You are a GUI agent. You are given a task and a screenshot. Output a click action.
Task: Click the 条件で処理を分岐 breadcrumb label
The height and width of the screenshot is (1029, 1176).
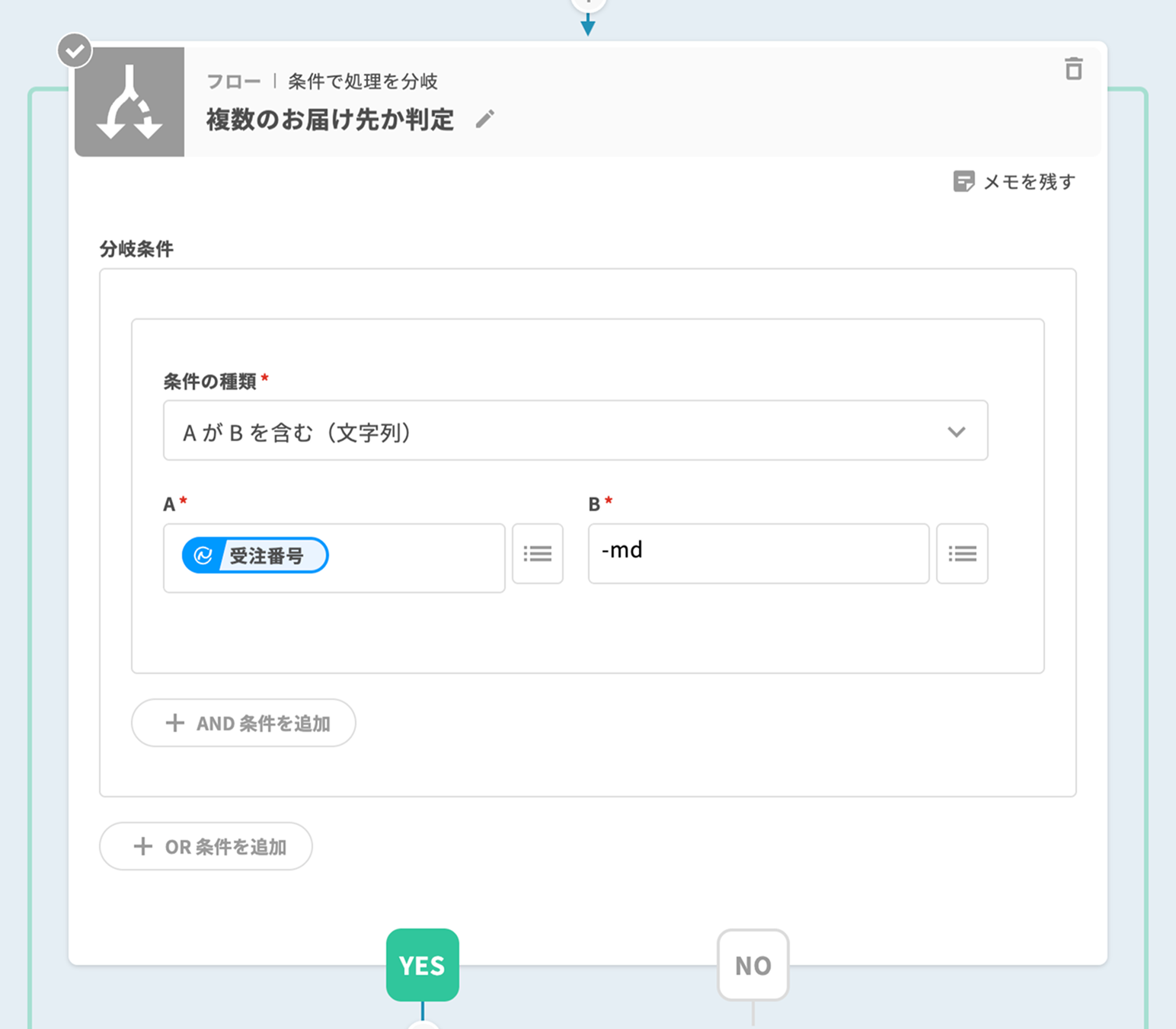pyautogui.click(x=363, y=81)
